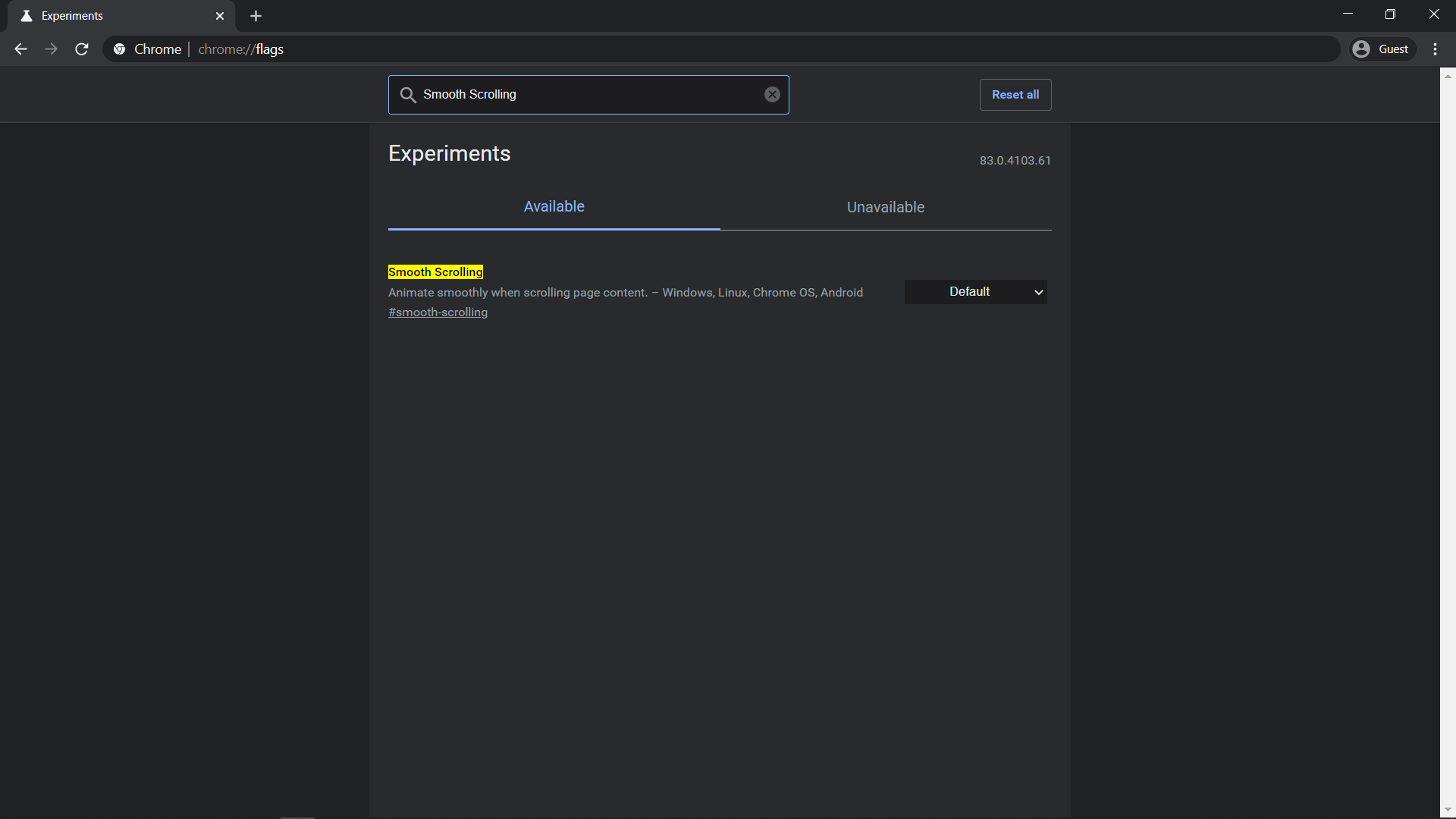
Task: Click the Animate smoothly description text
Action: [626, 293]
